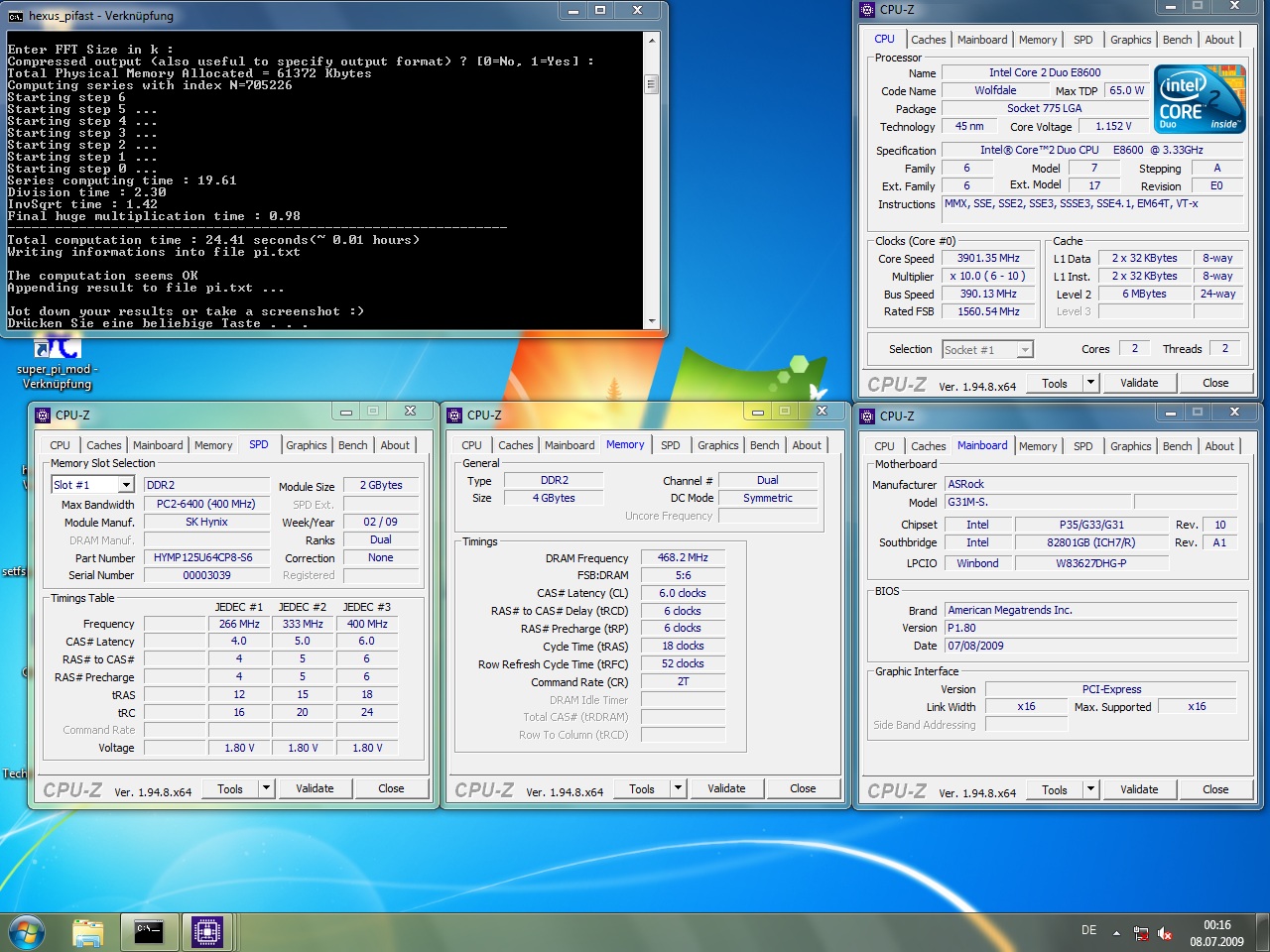The width and height of the screenshot is (1270, 952).
Task: Switch to the command prompt taskbar icon
Action: [149, 932]
